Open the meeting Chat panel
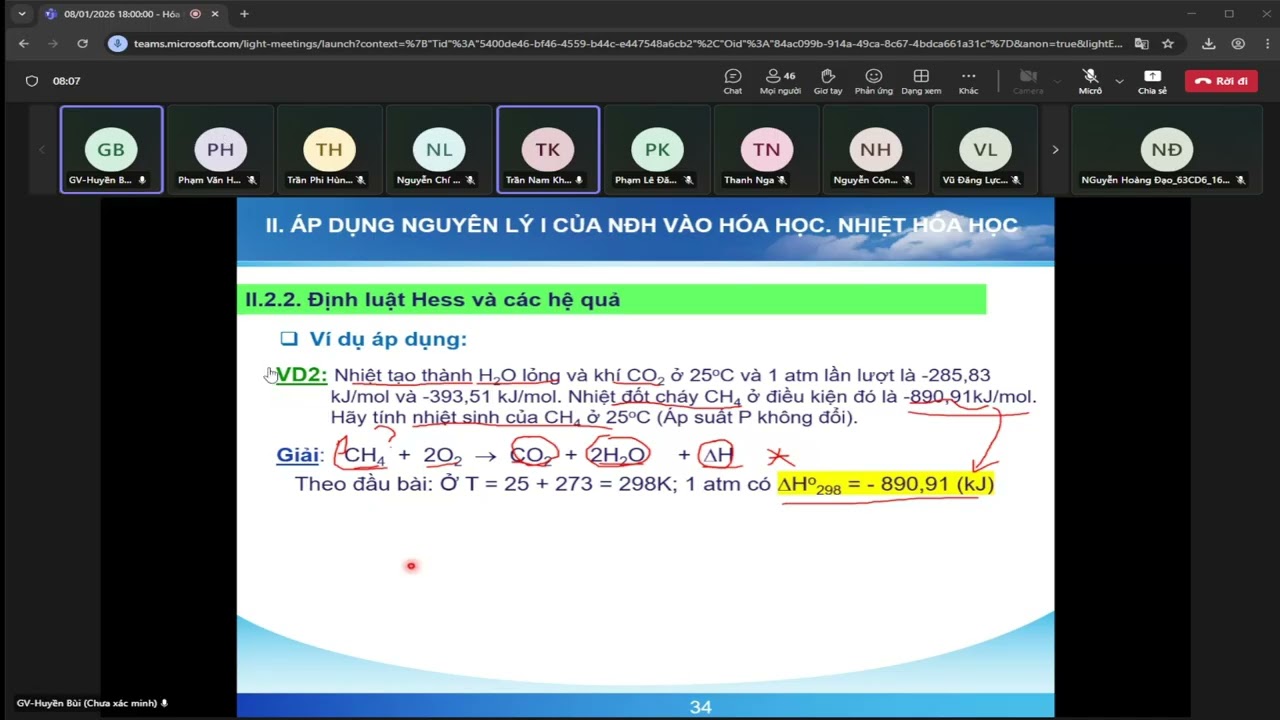 tap(733, 81)
